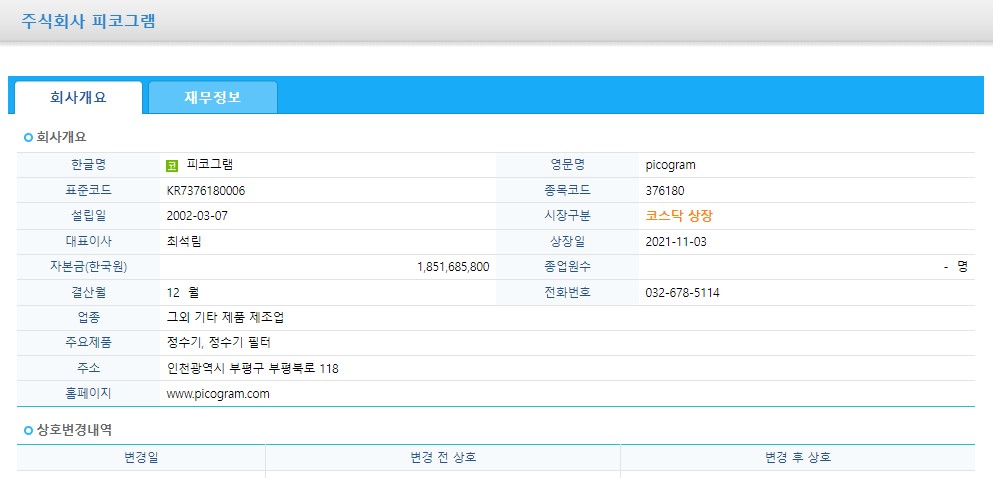The height and width of the screenshot is (478, 993).
Task: Click the 변경 후 상호 column header
Action: 798,457
